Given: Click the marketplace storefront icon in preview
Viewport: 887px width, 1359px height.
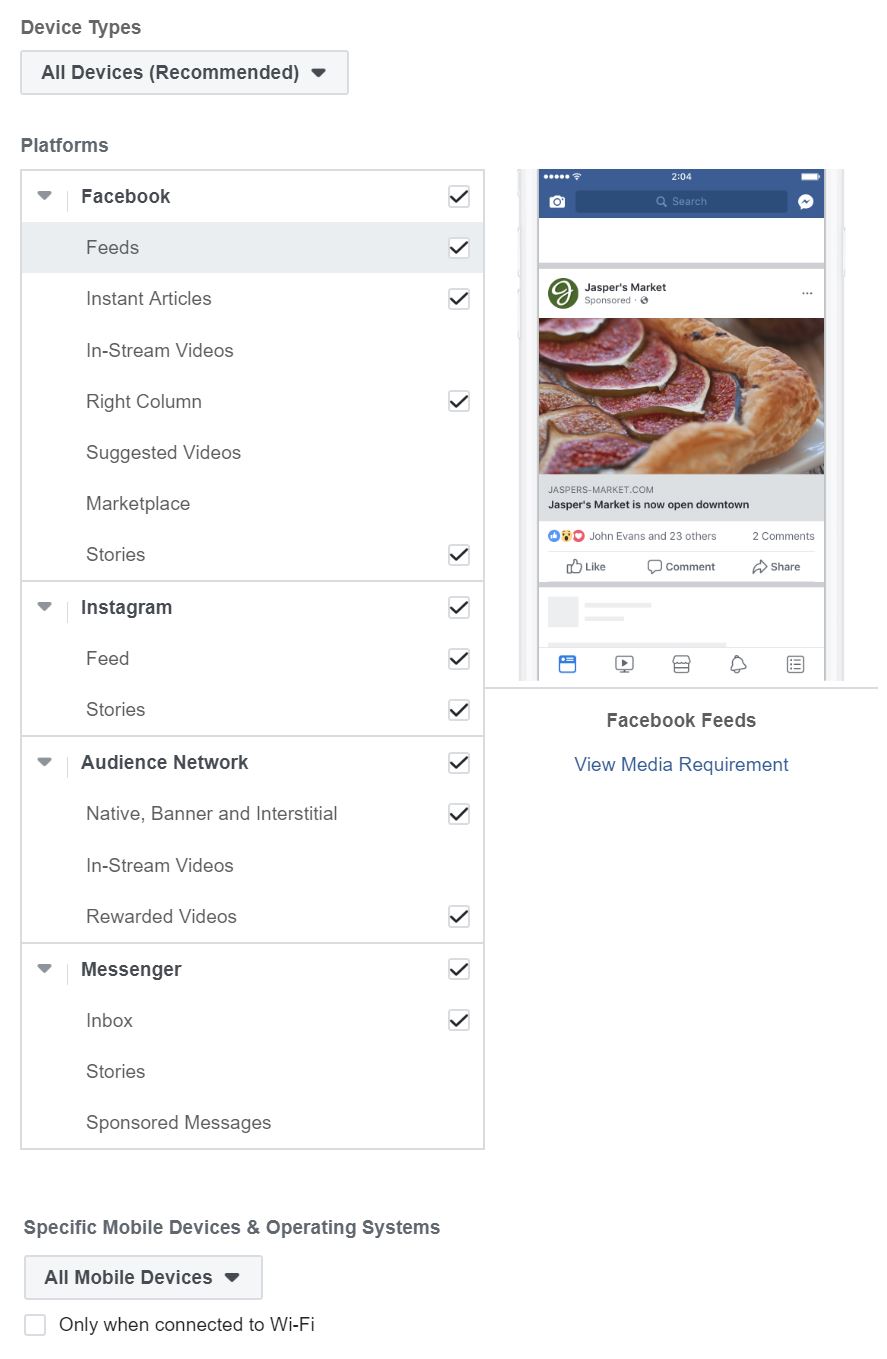Looking at the screenshot, I should [681, 664].
